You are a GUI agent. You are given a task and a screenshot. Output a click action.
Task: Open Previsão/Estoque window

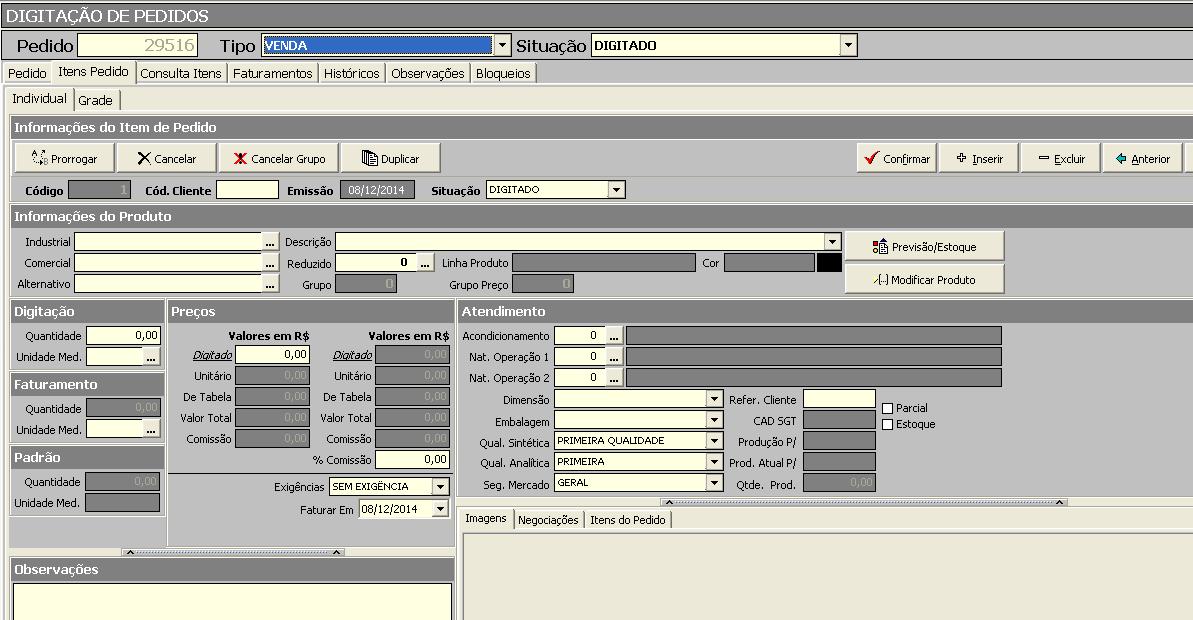pos(924,246)
